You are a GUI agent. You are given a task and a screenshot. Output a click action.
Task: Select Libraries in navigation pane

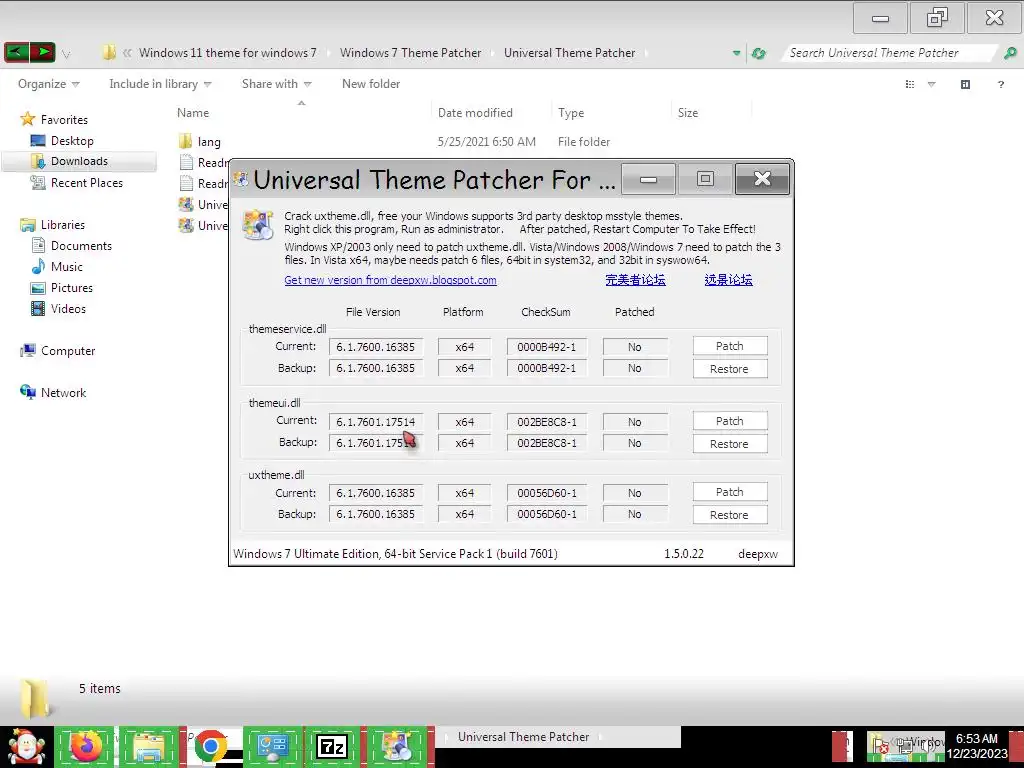coord(53,225)
